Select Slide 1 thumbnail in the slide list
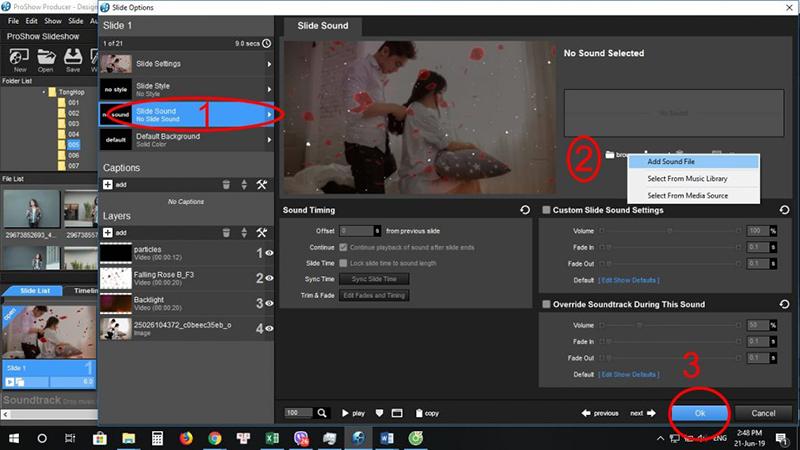800x450 pixels. tap(49, 332)
